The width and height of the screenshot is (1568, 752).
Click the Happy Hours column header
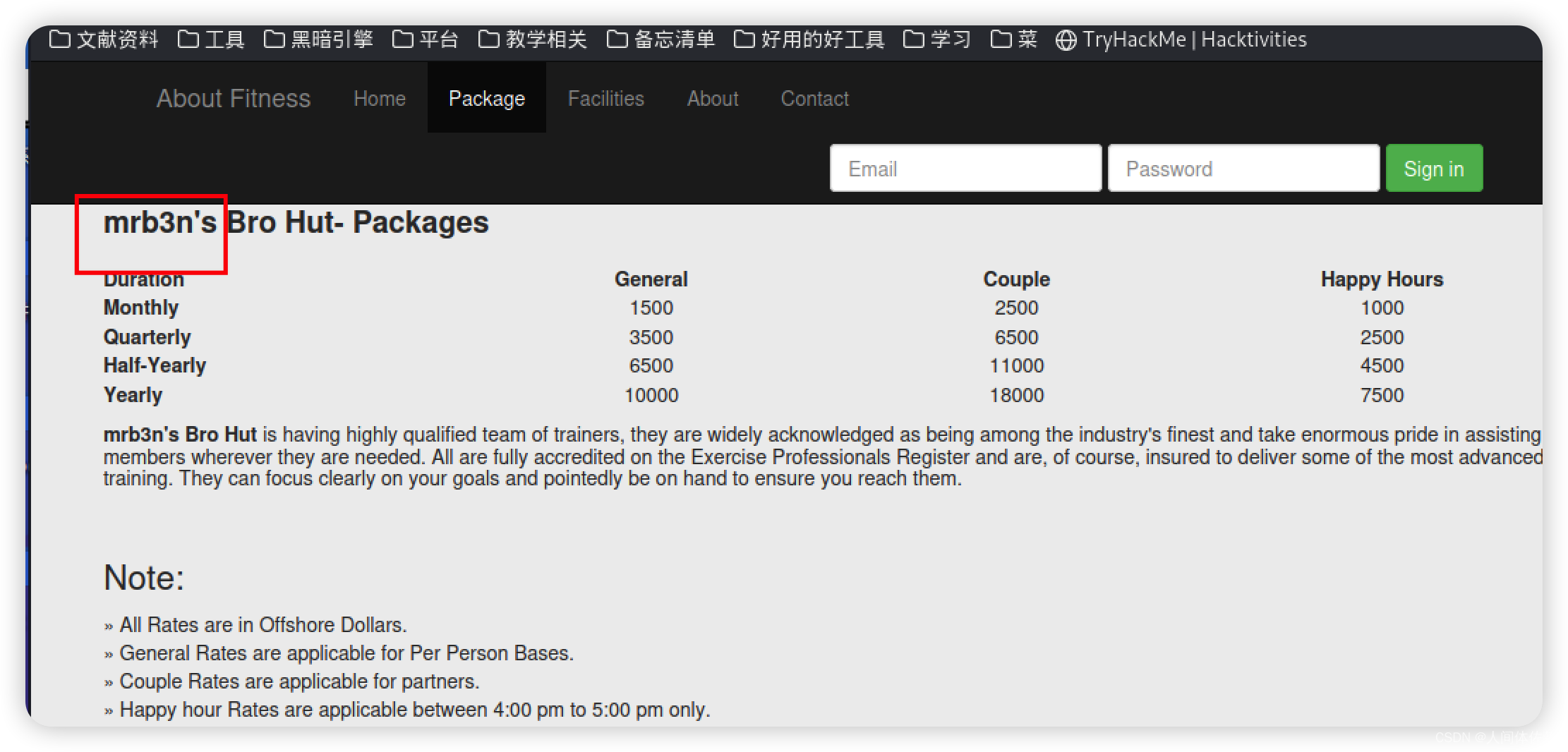coord(1382,279)
